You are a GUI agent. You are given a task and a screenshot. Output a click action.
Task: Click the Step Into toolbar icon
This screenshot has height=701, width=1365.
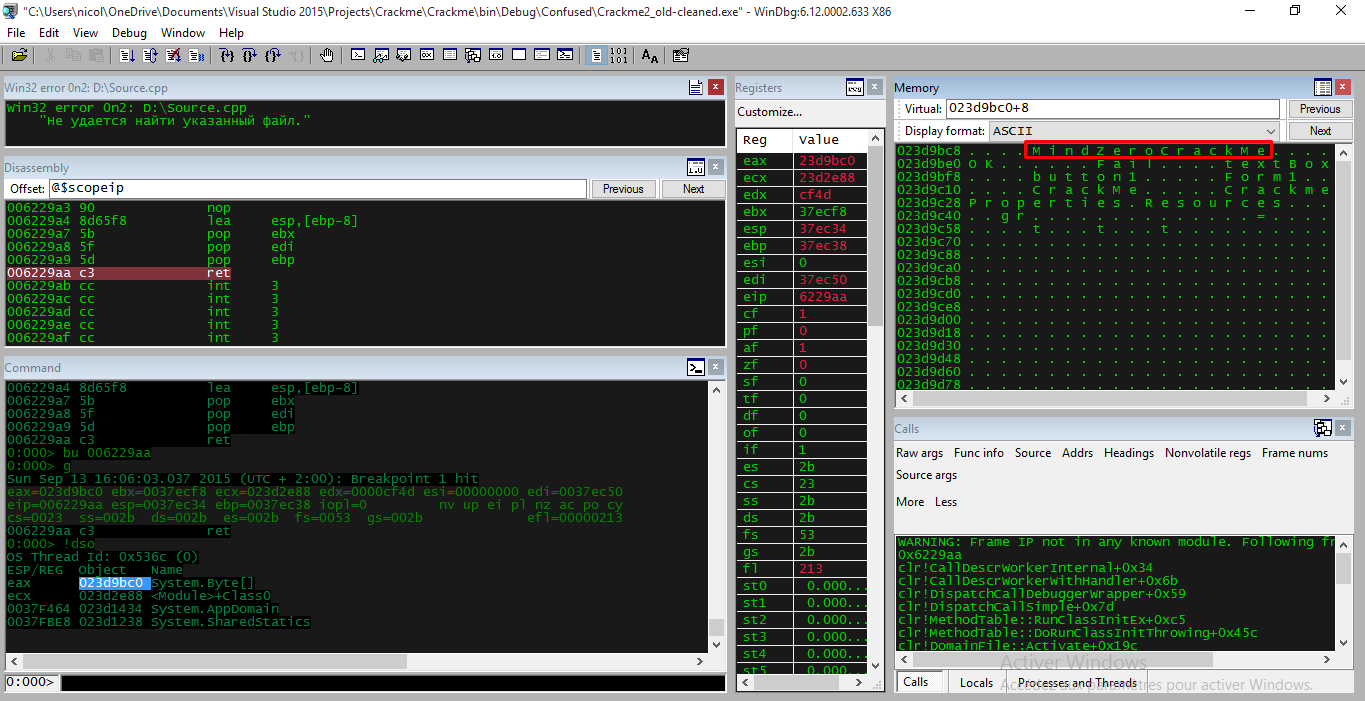(227, 56)
